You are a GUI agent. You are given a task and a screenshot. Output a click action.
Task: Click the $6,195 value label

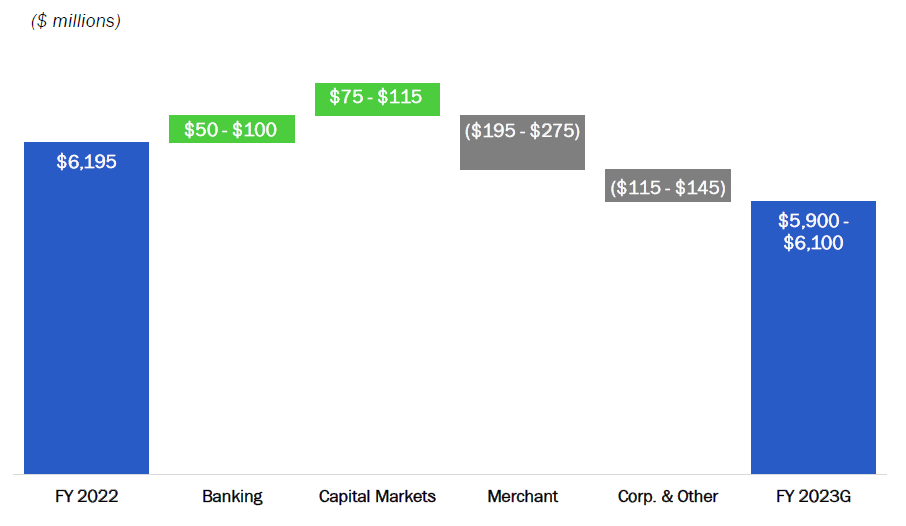pos(86,161)
